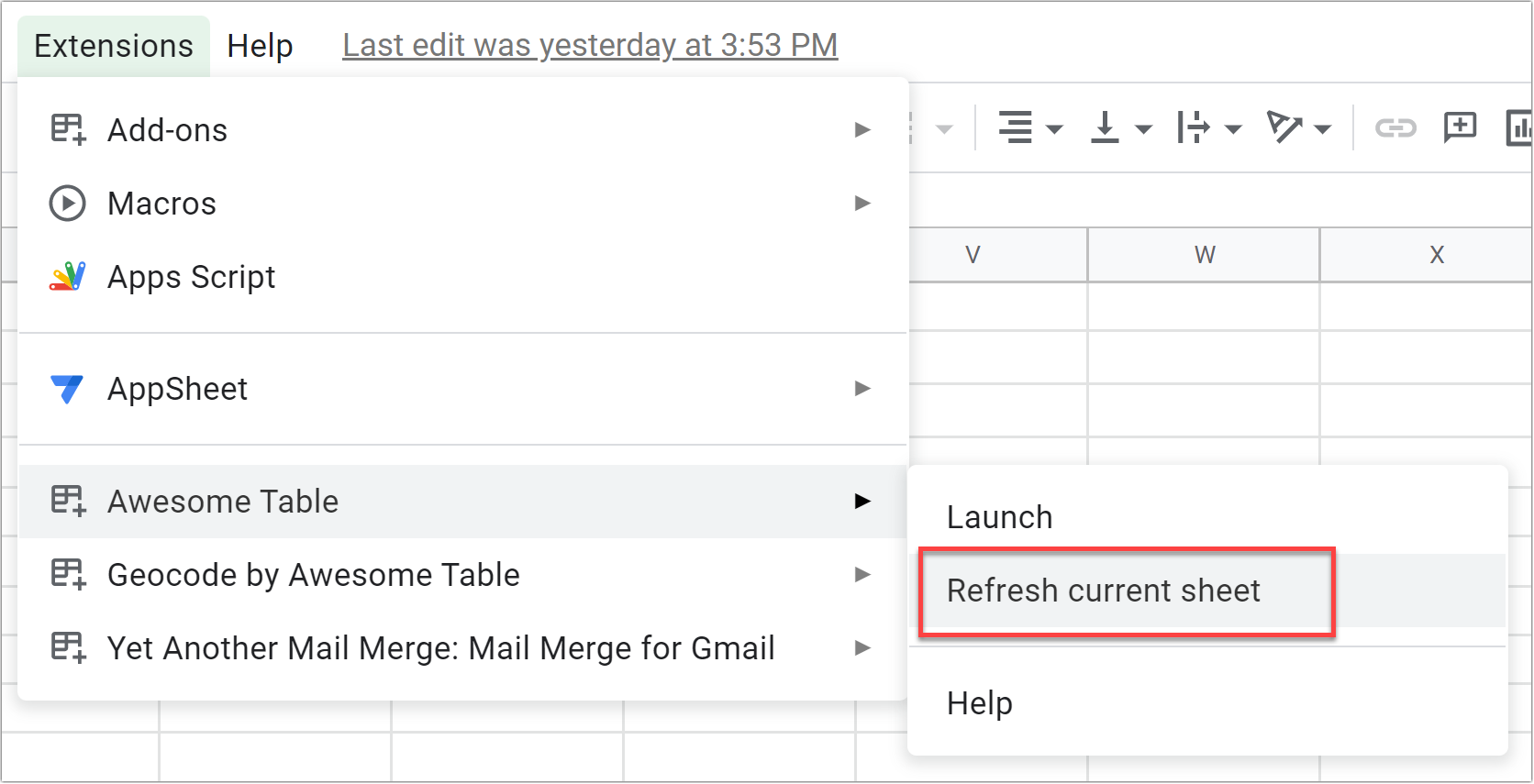The image size is (1534, 784).
Task: Click Launch in Awesome Table submenu
Action: (1000, 518)
